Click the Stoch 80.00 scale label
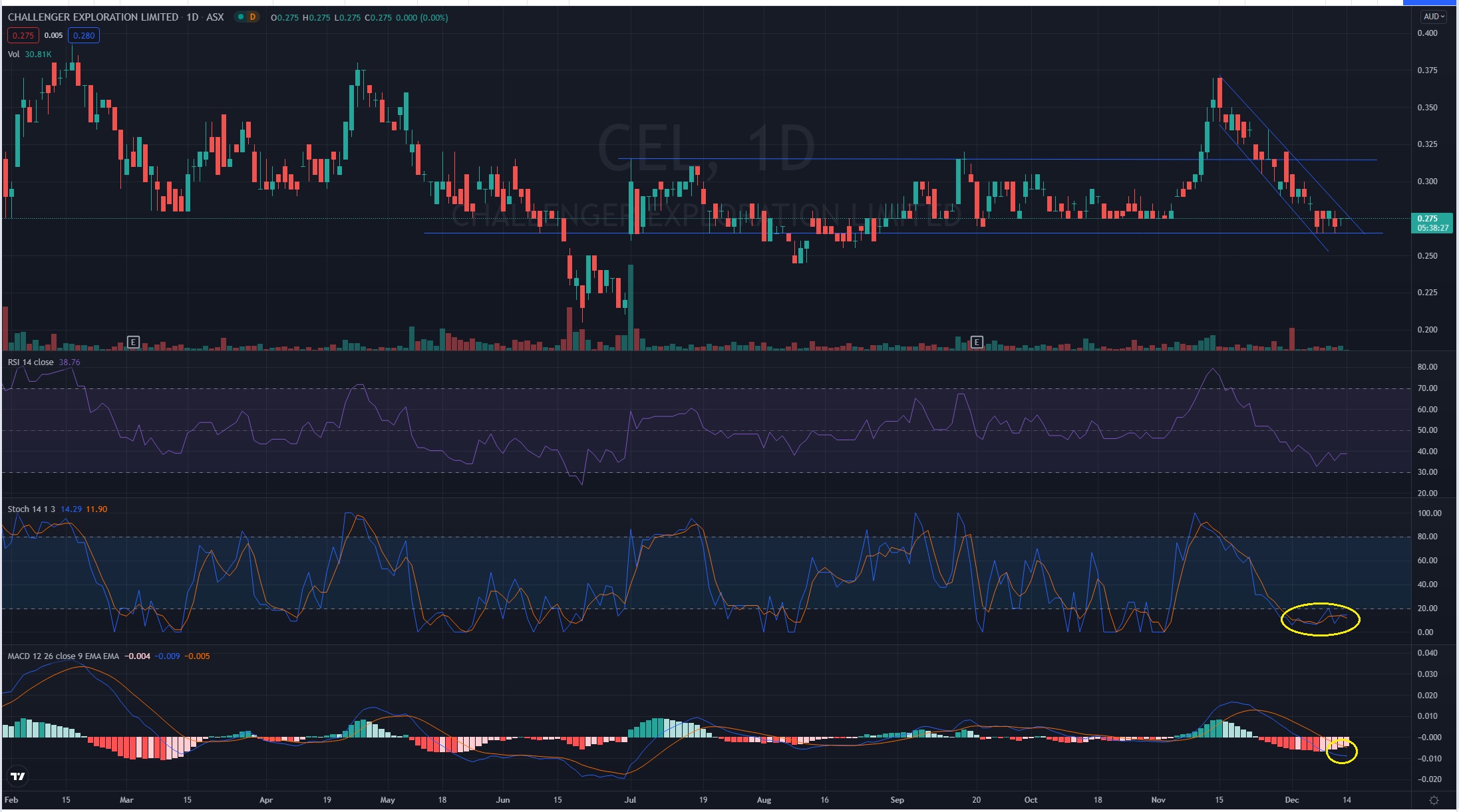This screenshot has height=812, width=1459. tap(1427, 537)
